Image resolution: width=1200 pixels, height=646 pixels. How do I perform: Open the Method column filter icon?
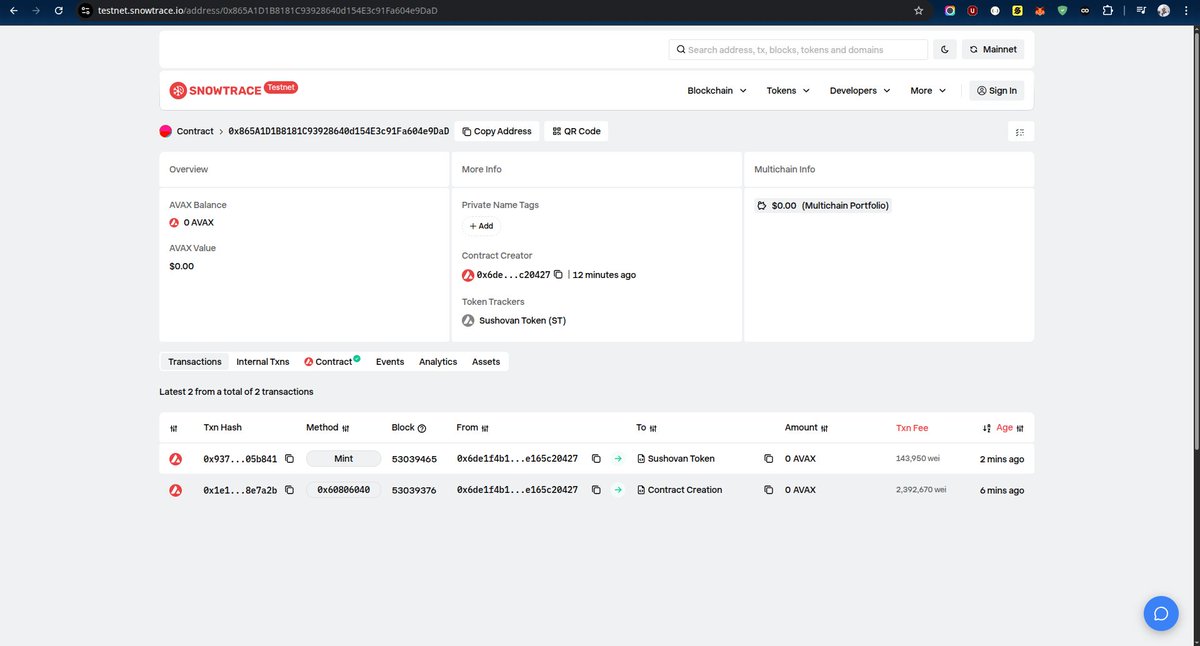pyautogui.click(x=346, y=428)
